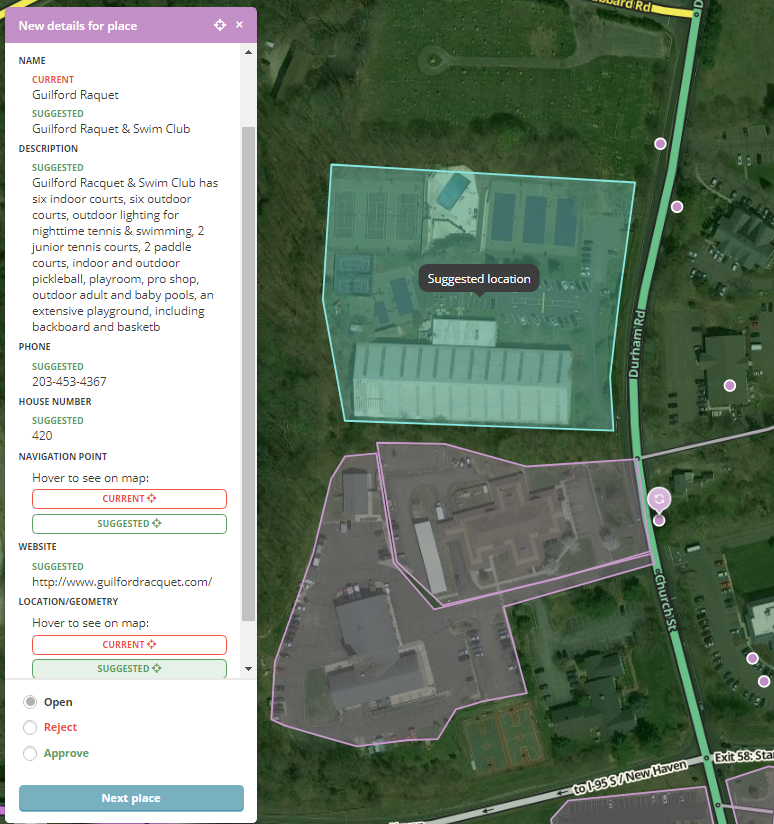774x824 pixels.
Task: Click the crosshair icon in the navigation point SUGGESTED button
Action: pos(157,523)
